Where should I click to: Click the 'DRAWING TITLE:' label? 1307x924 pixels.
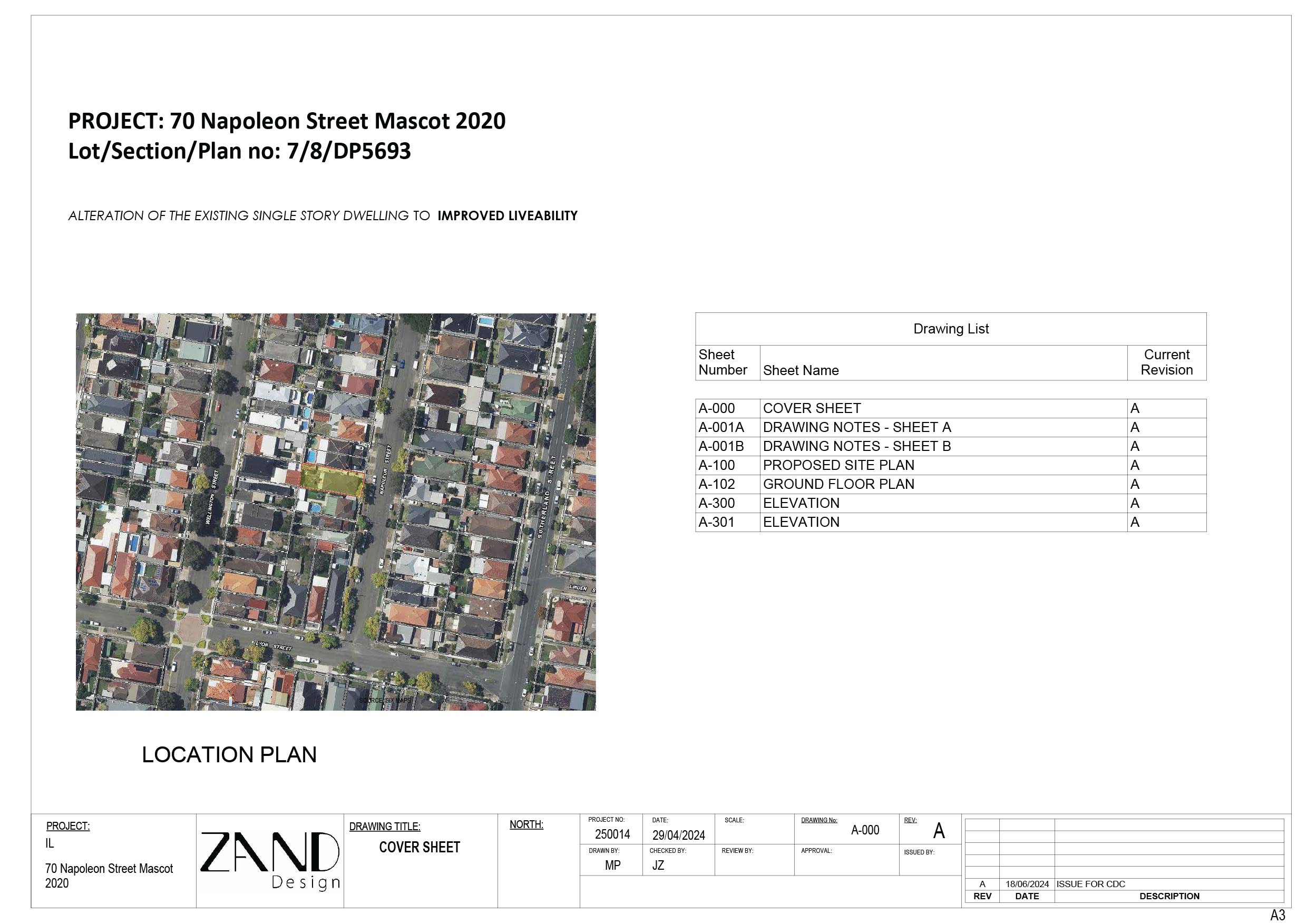click(x=385, y=827)
